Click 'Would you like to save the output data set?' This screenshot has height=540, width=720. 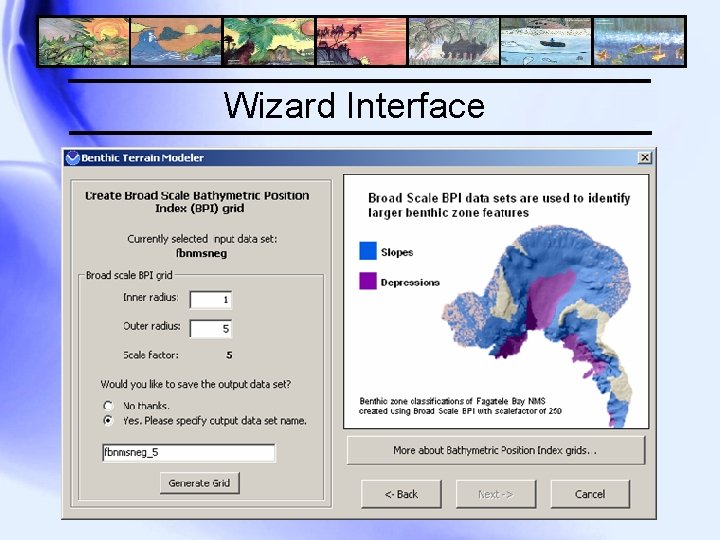pos(196,384)
